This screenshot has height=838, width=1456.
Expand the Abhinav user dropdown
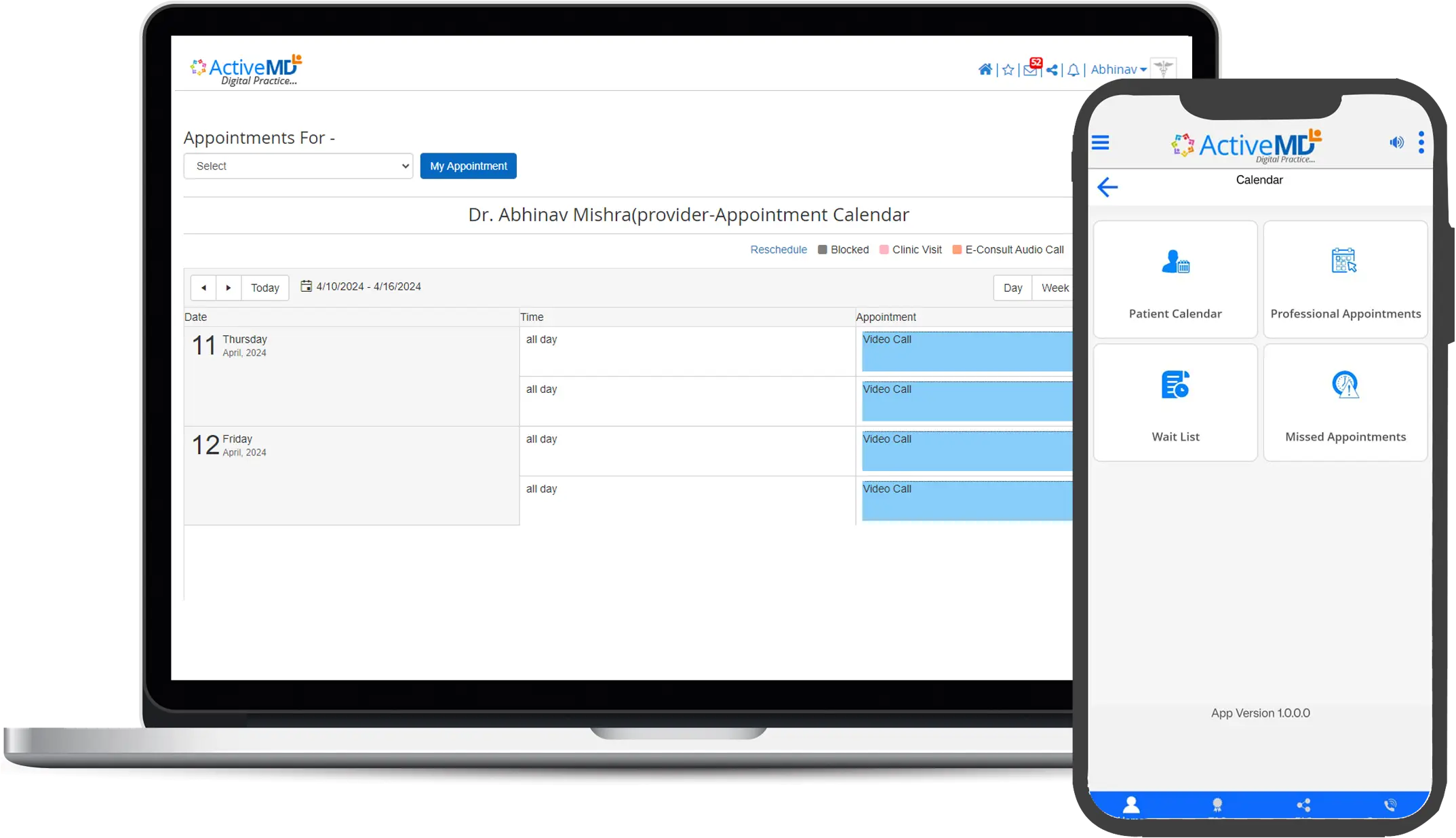pyautogui.click(x=1118, y=69)
